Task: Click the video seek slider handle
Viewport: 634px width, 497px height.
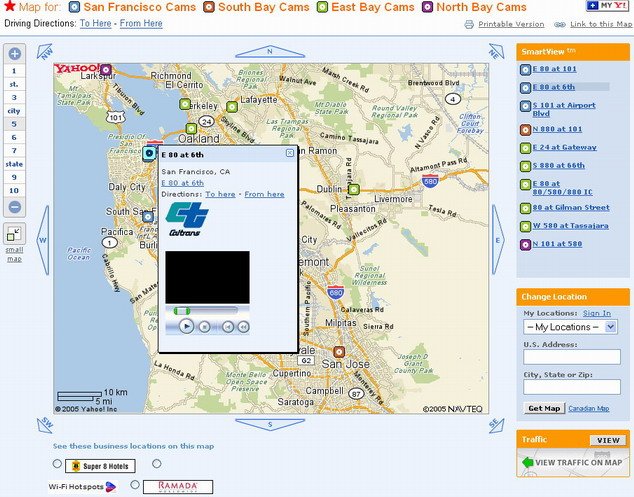Action: pyautogui.click(x=182, y=311)
